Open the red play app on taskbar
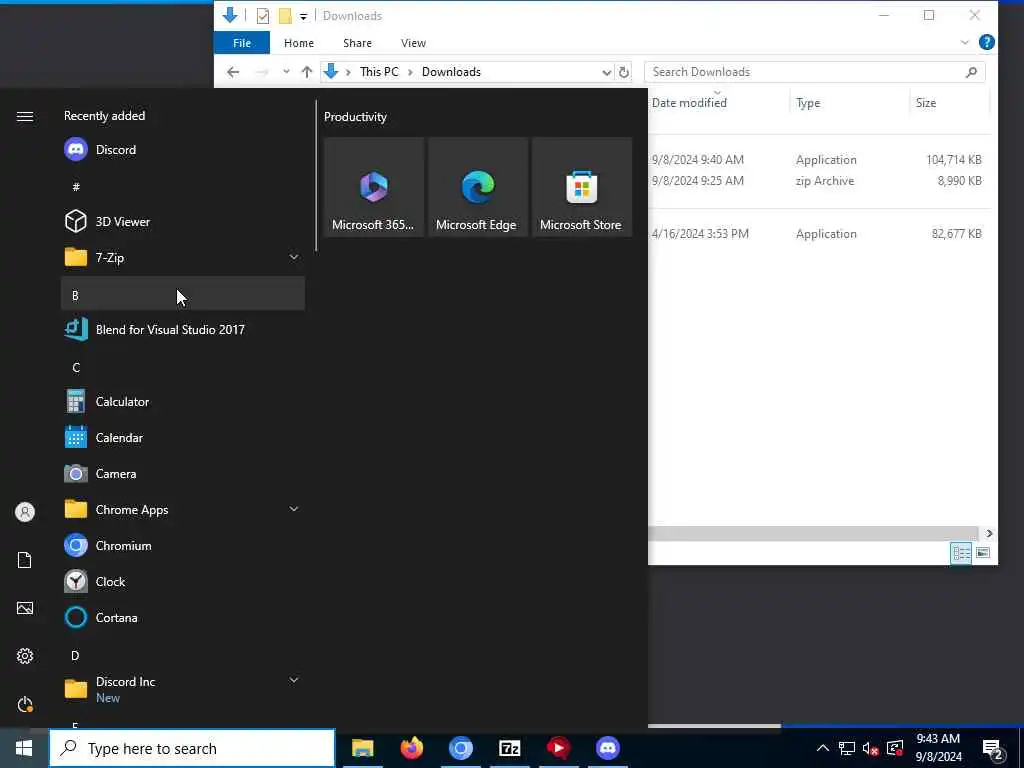 click(558, 748)
